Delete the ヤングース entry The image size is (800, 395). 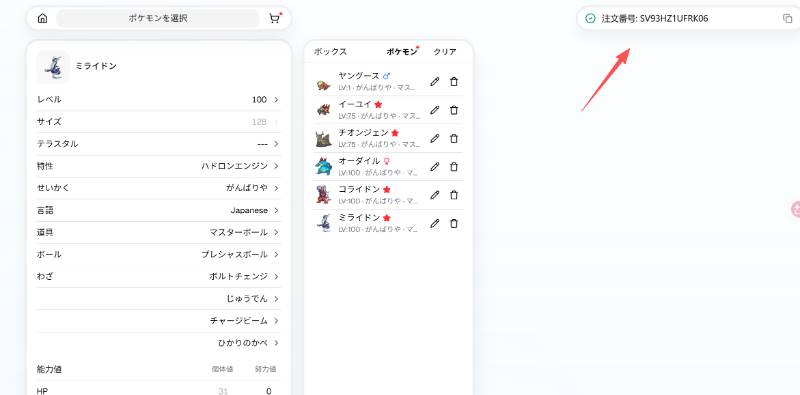pyautogui.click(x=454, y=82)
